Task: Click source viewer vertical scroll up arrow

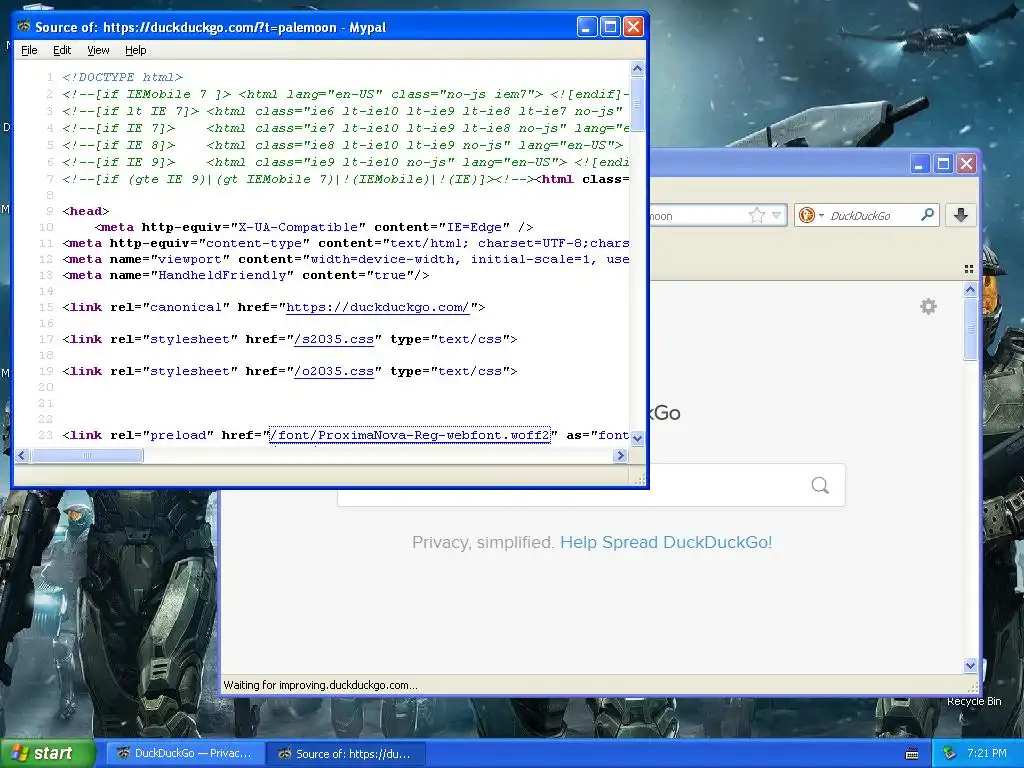Action: (637, 69)
